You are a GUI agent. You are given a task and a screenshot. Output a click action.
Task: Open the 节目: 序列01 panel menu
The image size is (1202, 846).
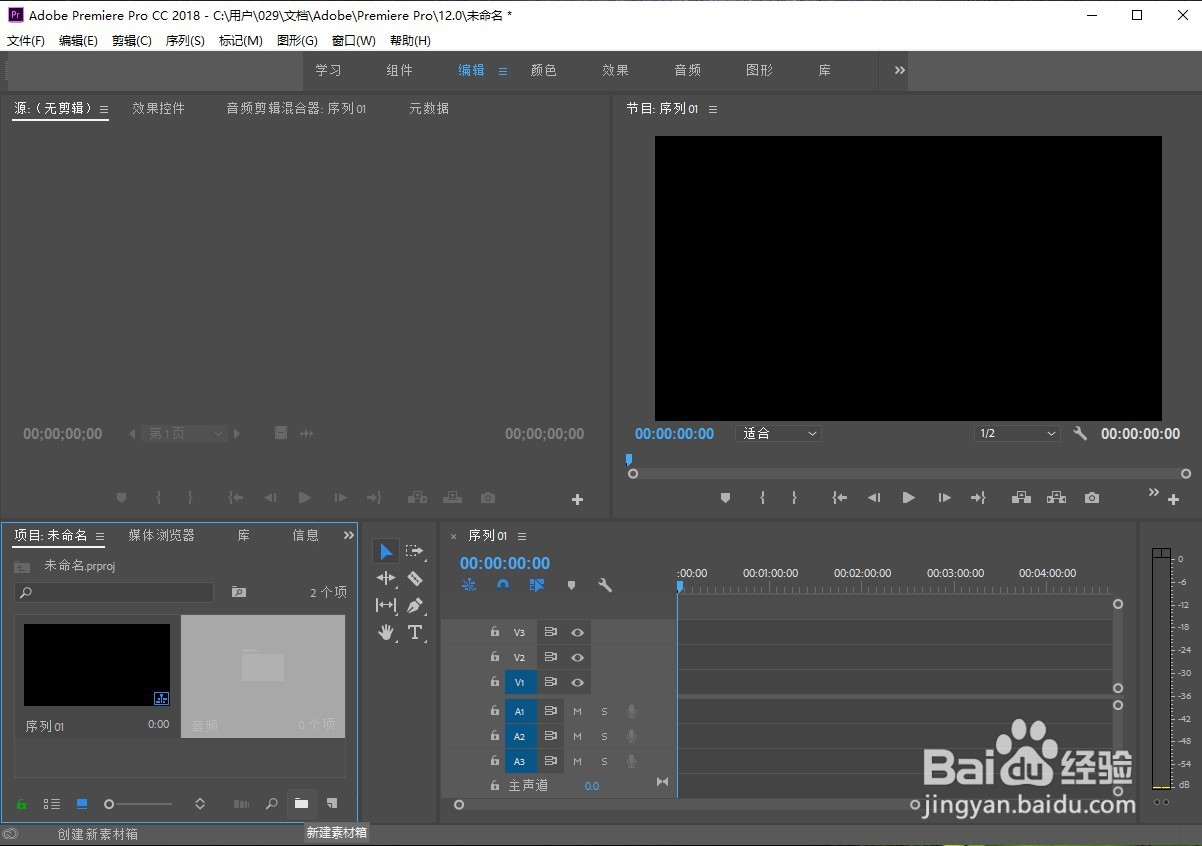tap(713, 109)
